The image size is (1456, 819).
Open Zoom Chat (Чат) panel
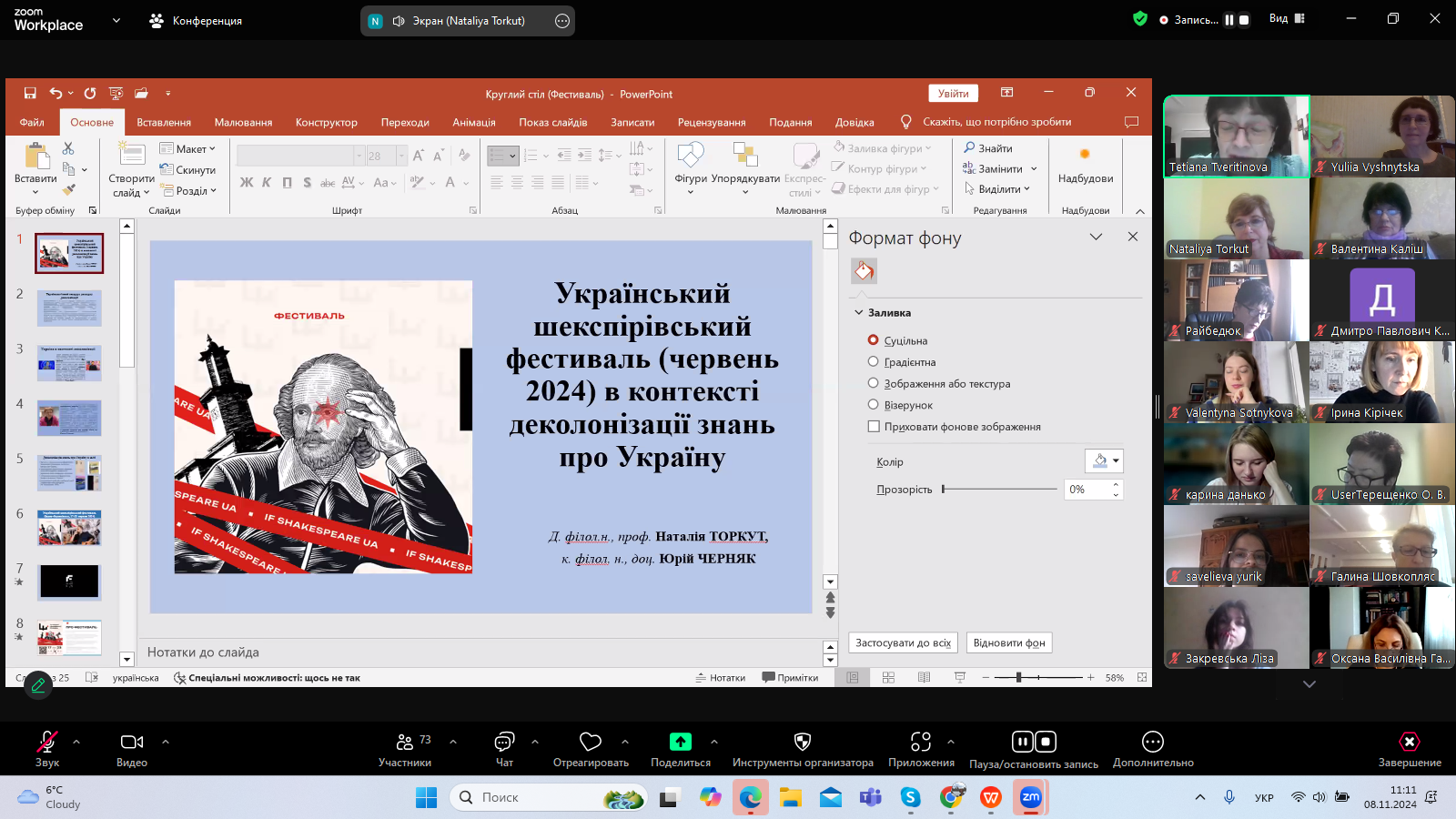pos(504,742)
